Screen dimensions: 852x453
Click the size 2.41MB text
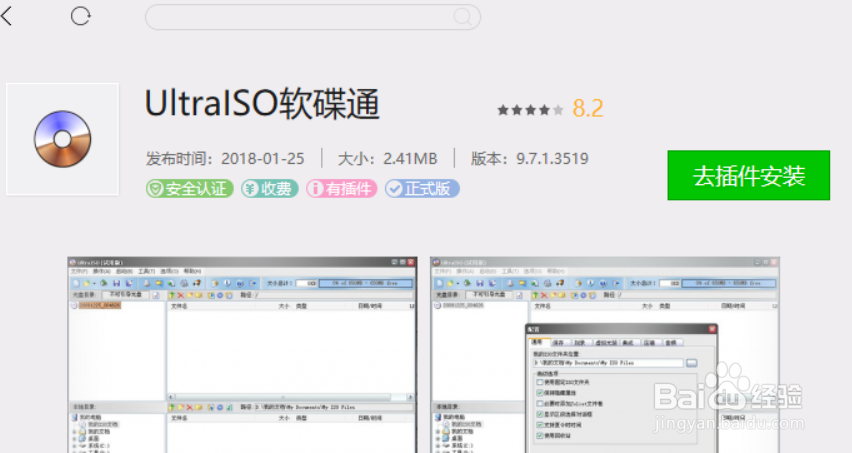[x=387, y=159]
